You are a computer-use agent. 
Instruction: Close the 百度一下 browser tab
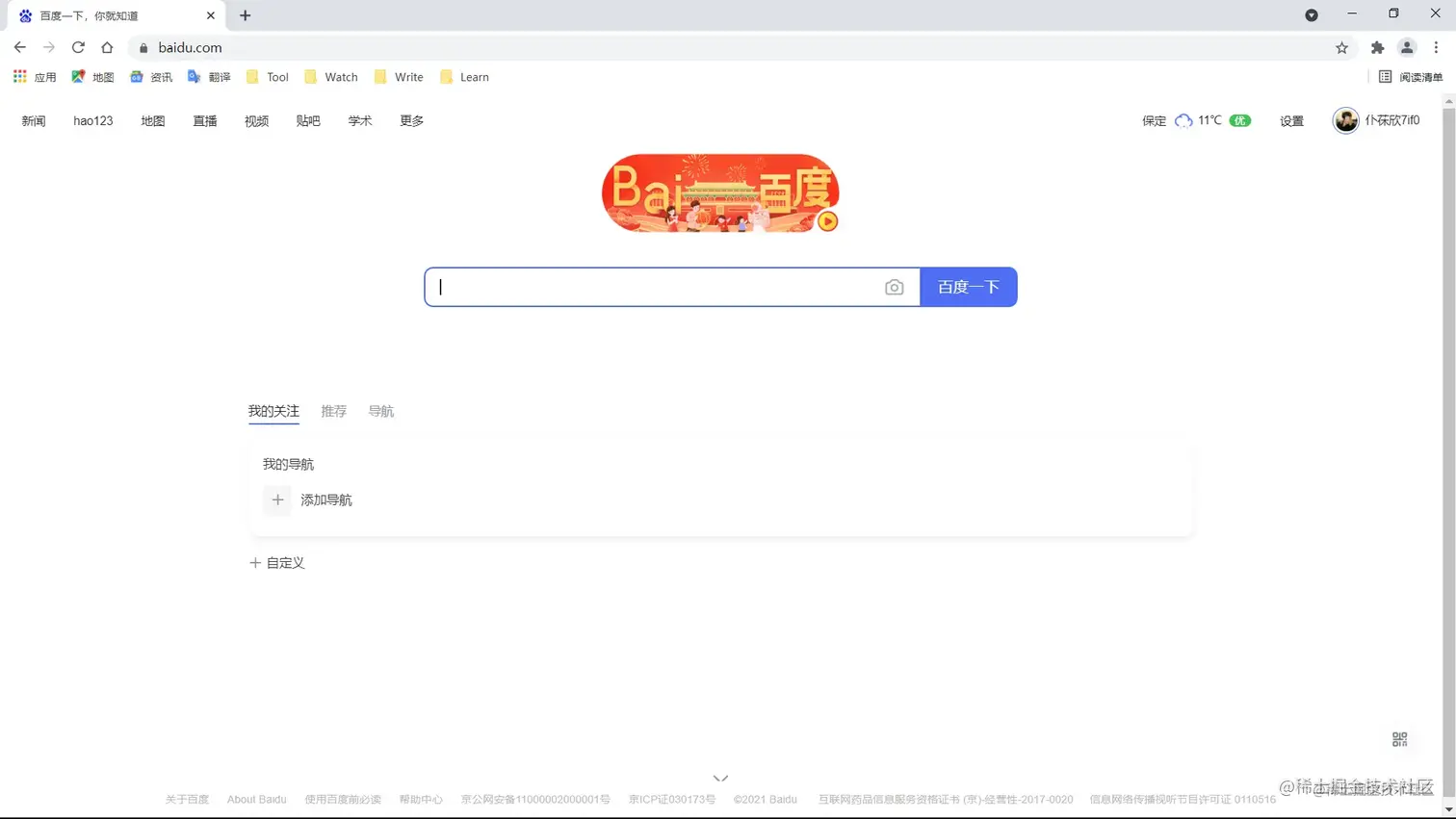(211, 15)
